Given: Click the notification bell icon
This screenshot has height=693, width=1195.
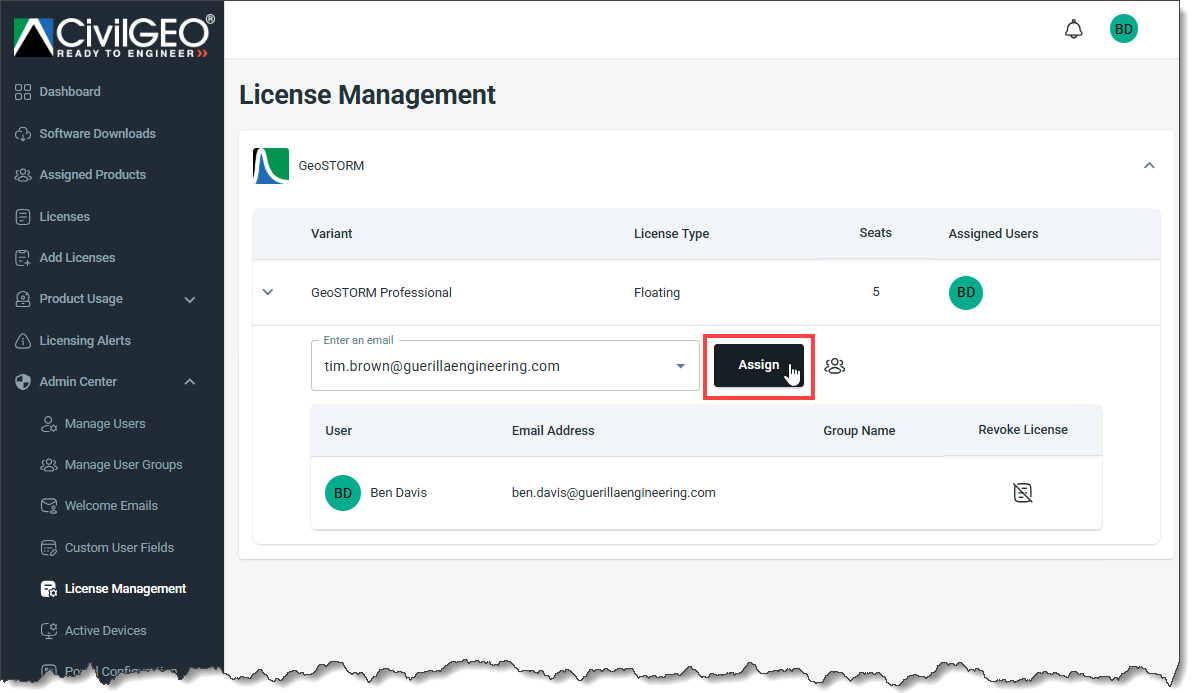Looking at the screenshot, I should [1074, 28].
